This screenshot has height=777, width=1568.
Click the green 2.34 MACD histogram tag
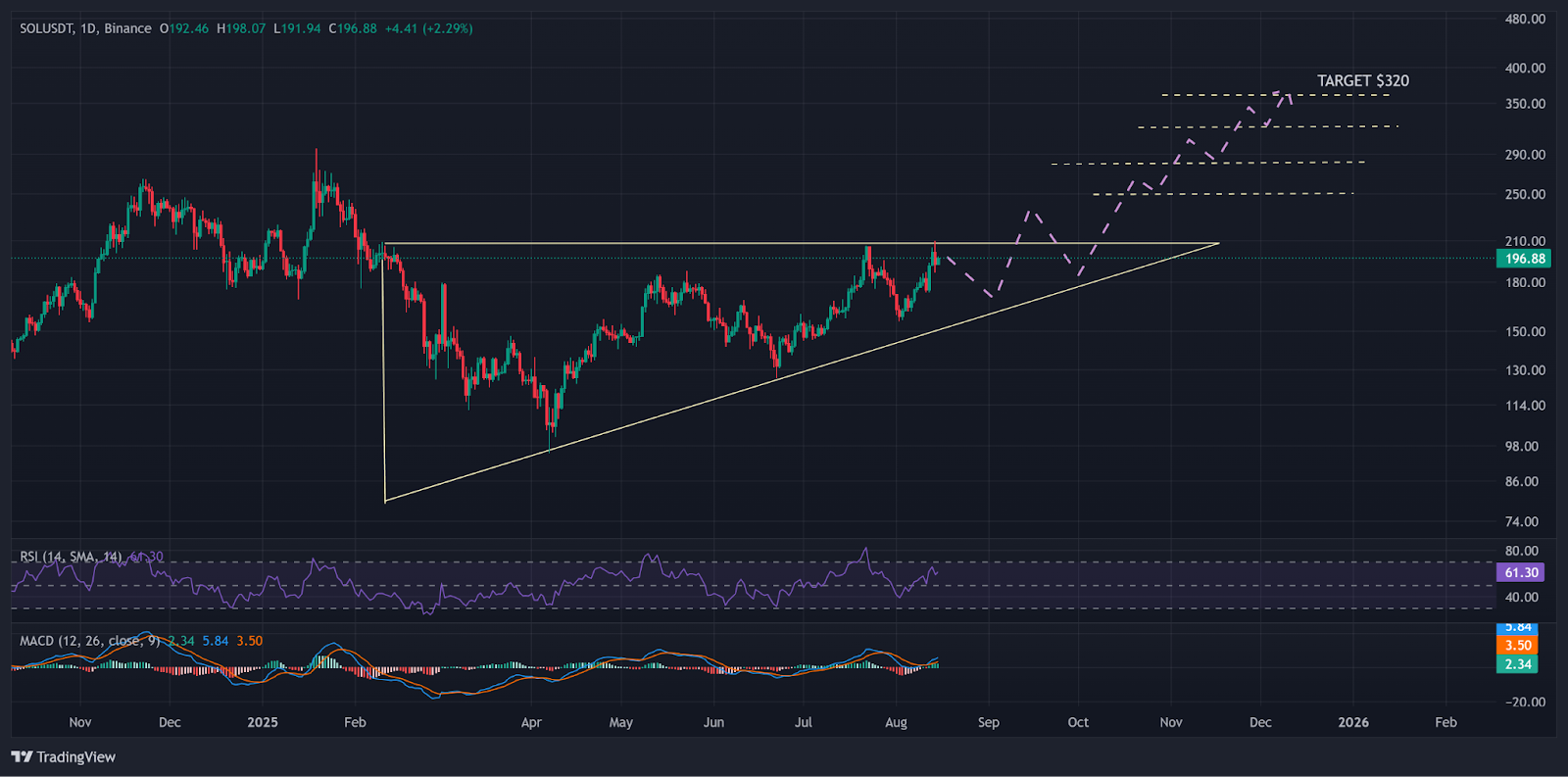1518,664
